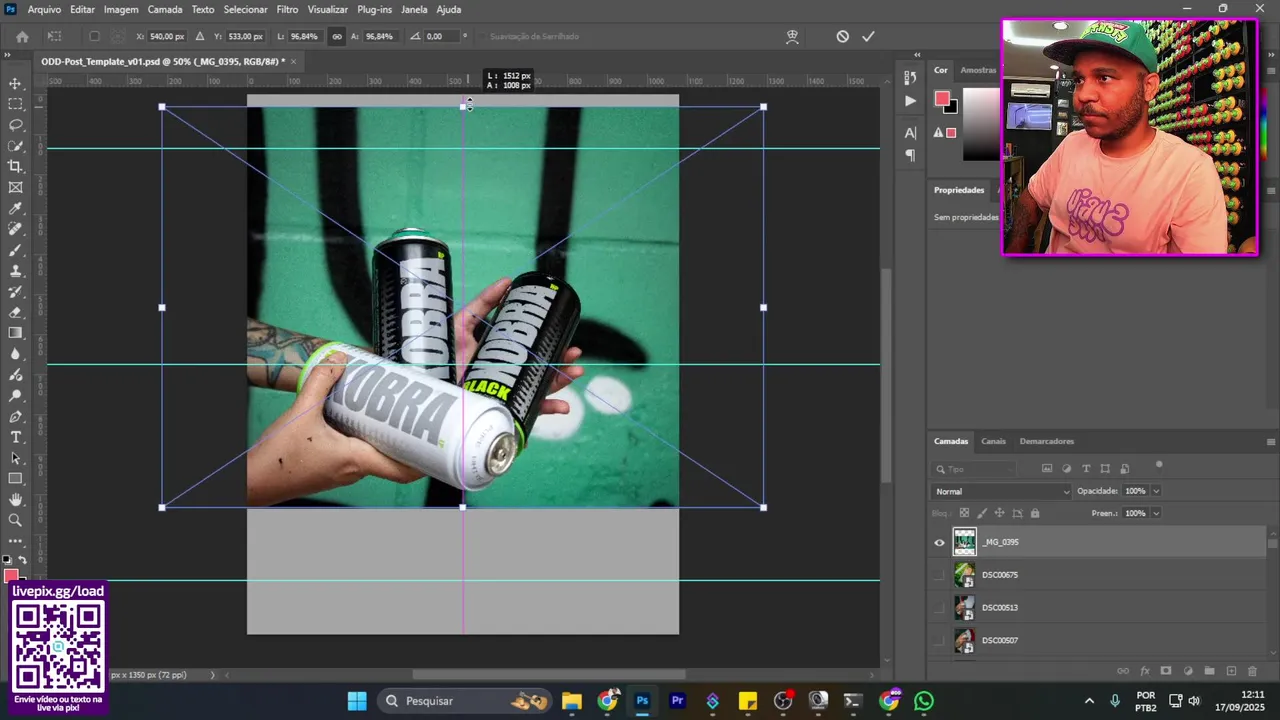Select the Spot Healing Brush tool
This screenshot has width=1280, height=720.
pyautogui.click(x=15, y=229)
